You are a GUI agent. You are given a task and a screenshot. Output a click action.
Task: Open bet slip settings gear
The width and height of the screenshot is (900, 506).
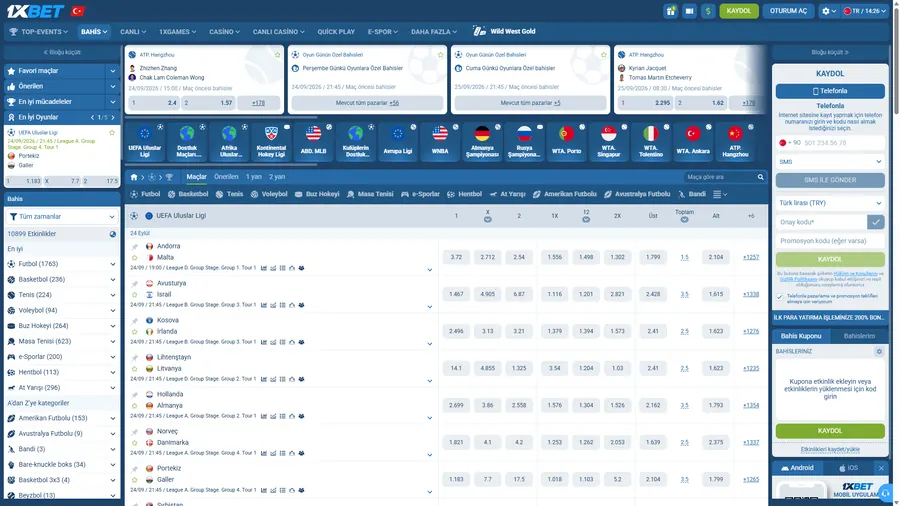pos(879,351)
